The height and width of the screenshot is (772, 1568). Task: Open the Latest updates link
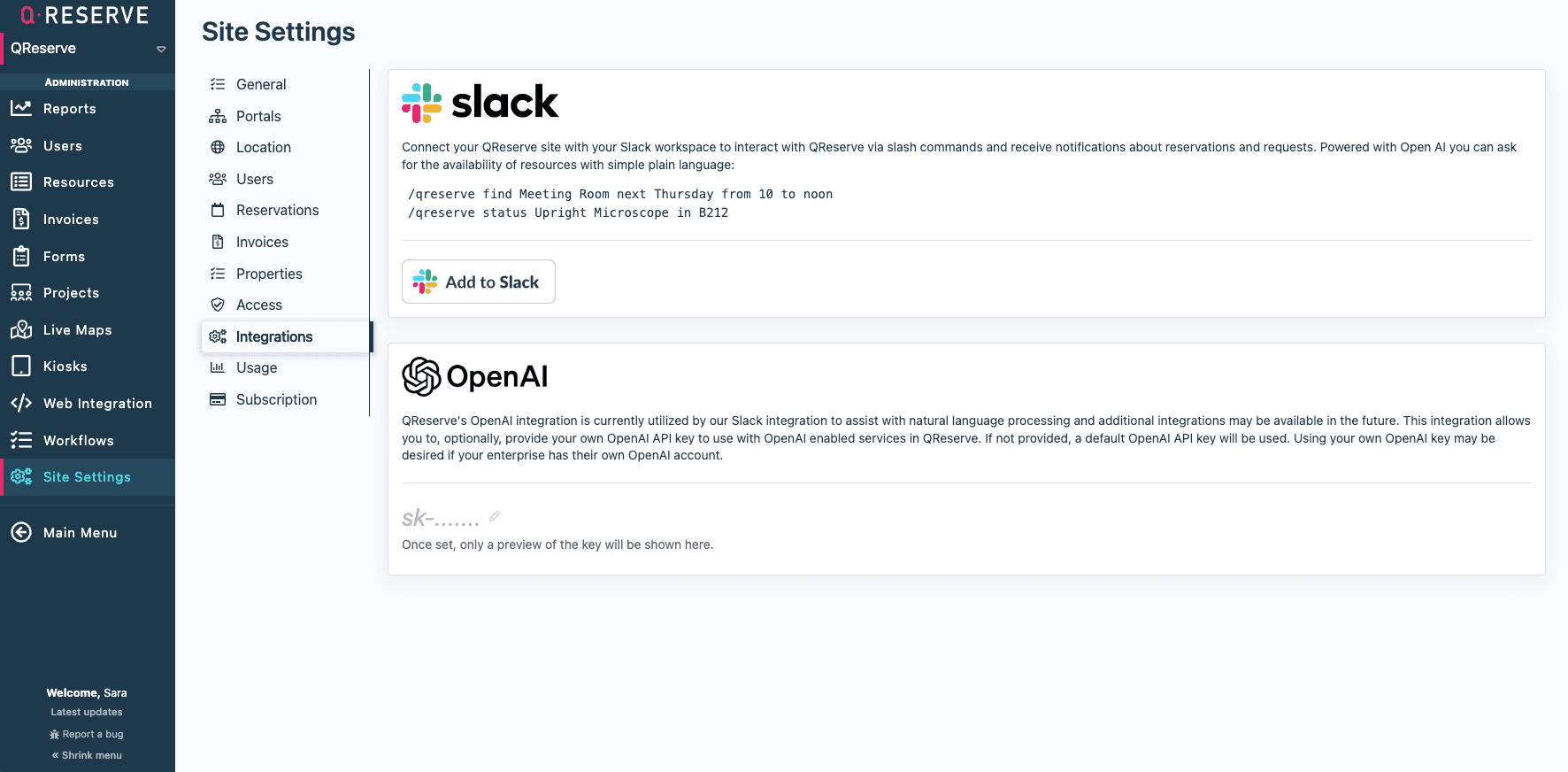tap(86, 711)
